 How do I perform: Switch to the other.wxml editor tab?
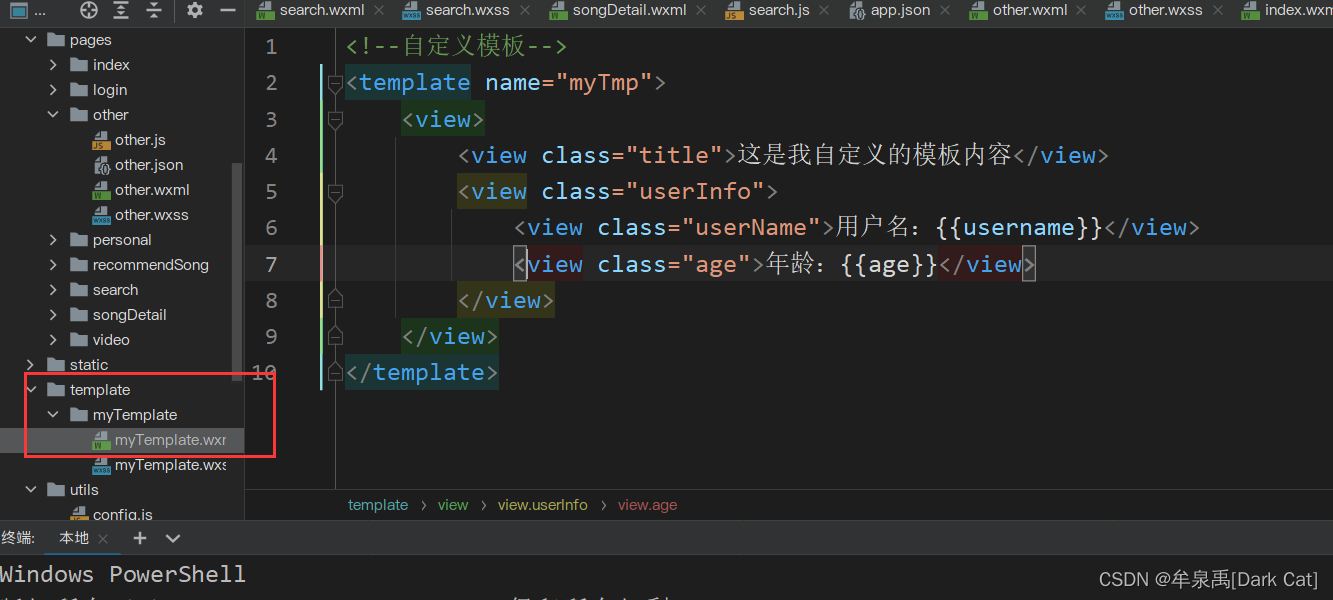[1031, 10]
